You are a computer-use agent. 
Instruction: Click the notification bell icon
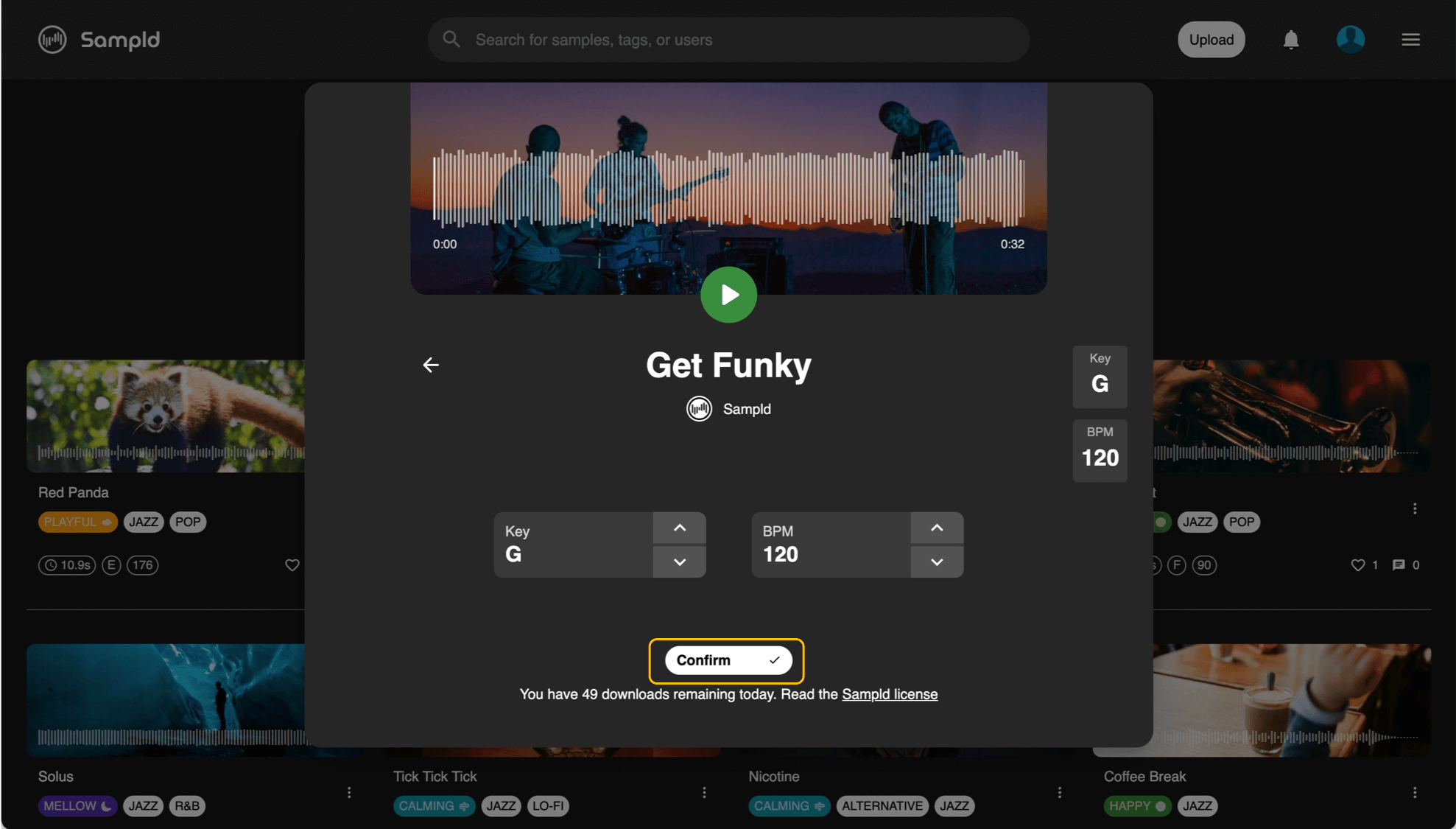pyautogui.click(x=1290, y=39)
